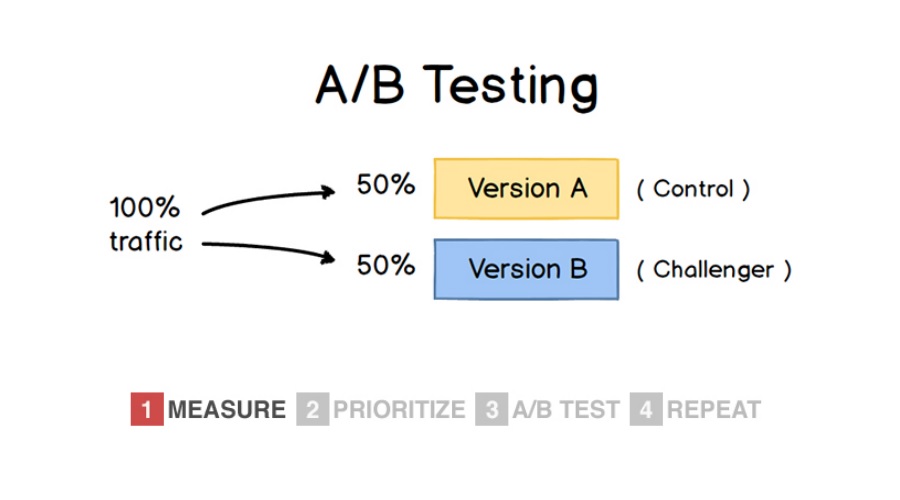The height and width of the screenshot is (500, 900).
Task: Click the ( Challenger ) label
Action: point(714,270)
